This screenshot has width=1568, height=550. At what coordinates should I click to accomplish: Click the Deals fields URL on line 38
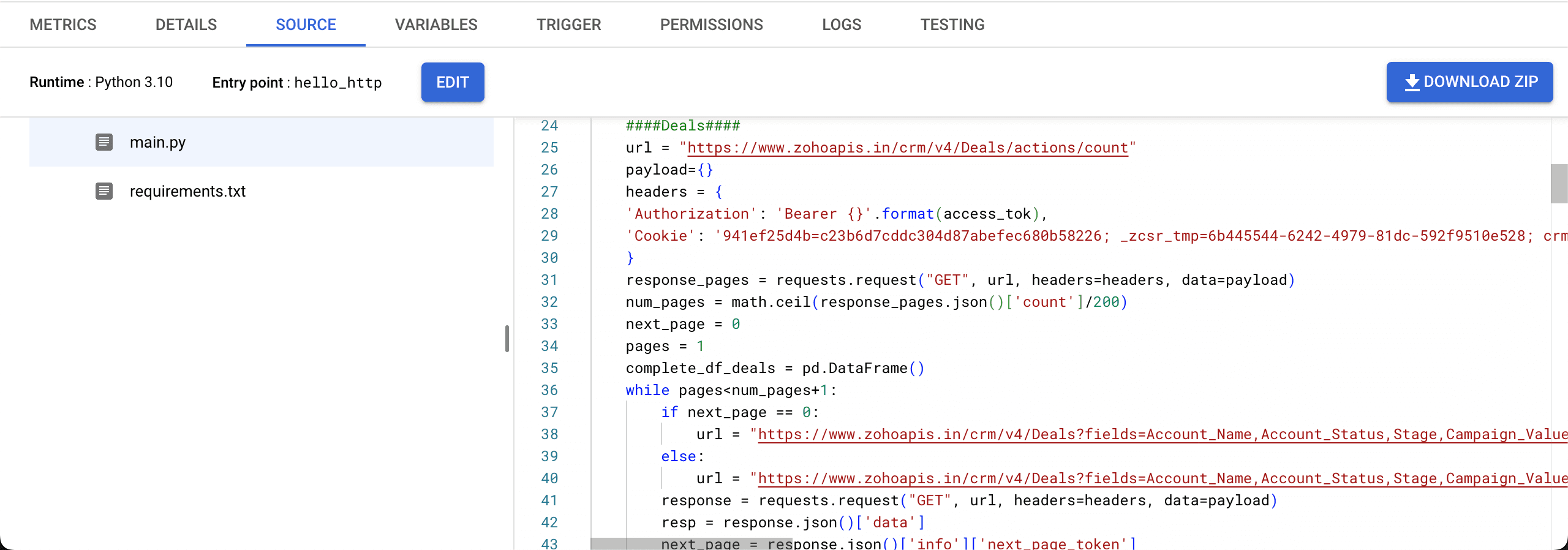(1163, 434)
